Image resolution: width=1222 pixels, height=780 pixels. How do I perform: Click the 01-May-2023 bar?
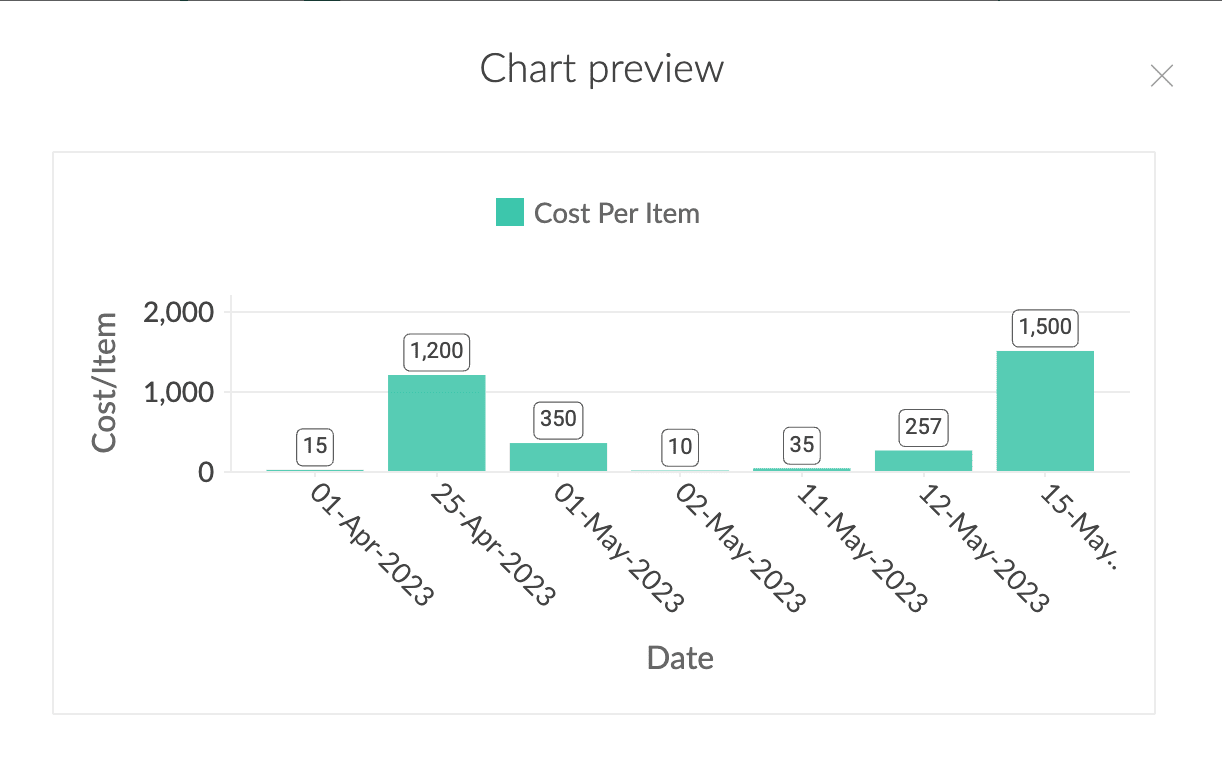pyautogui.click(x=558, y=457)
